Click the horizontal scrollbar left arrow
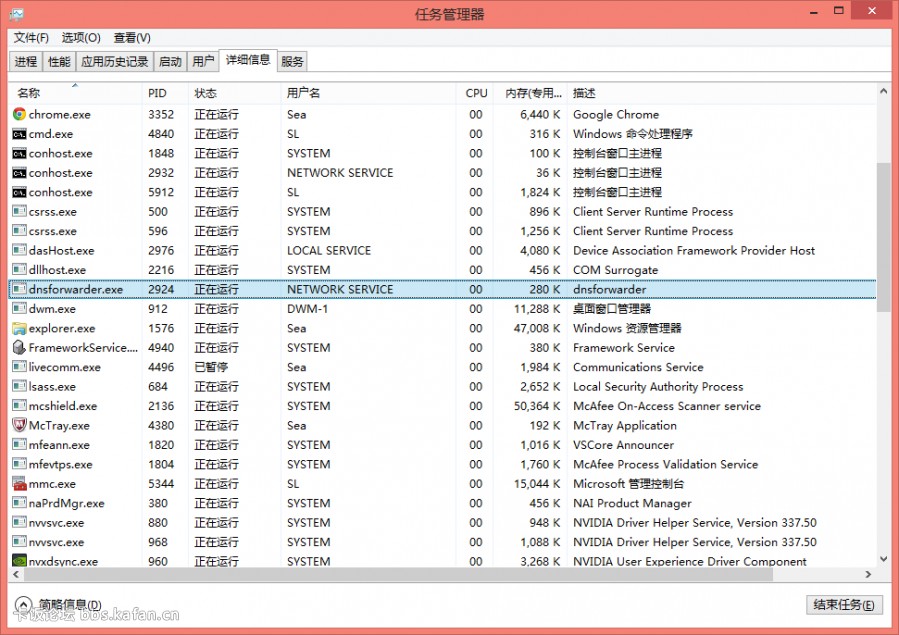The width and height of the screenshot is (899, 635). click(x=15, y=574)
